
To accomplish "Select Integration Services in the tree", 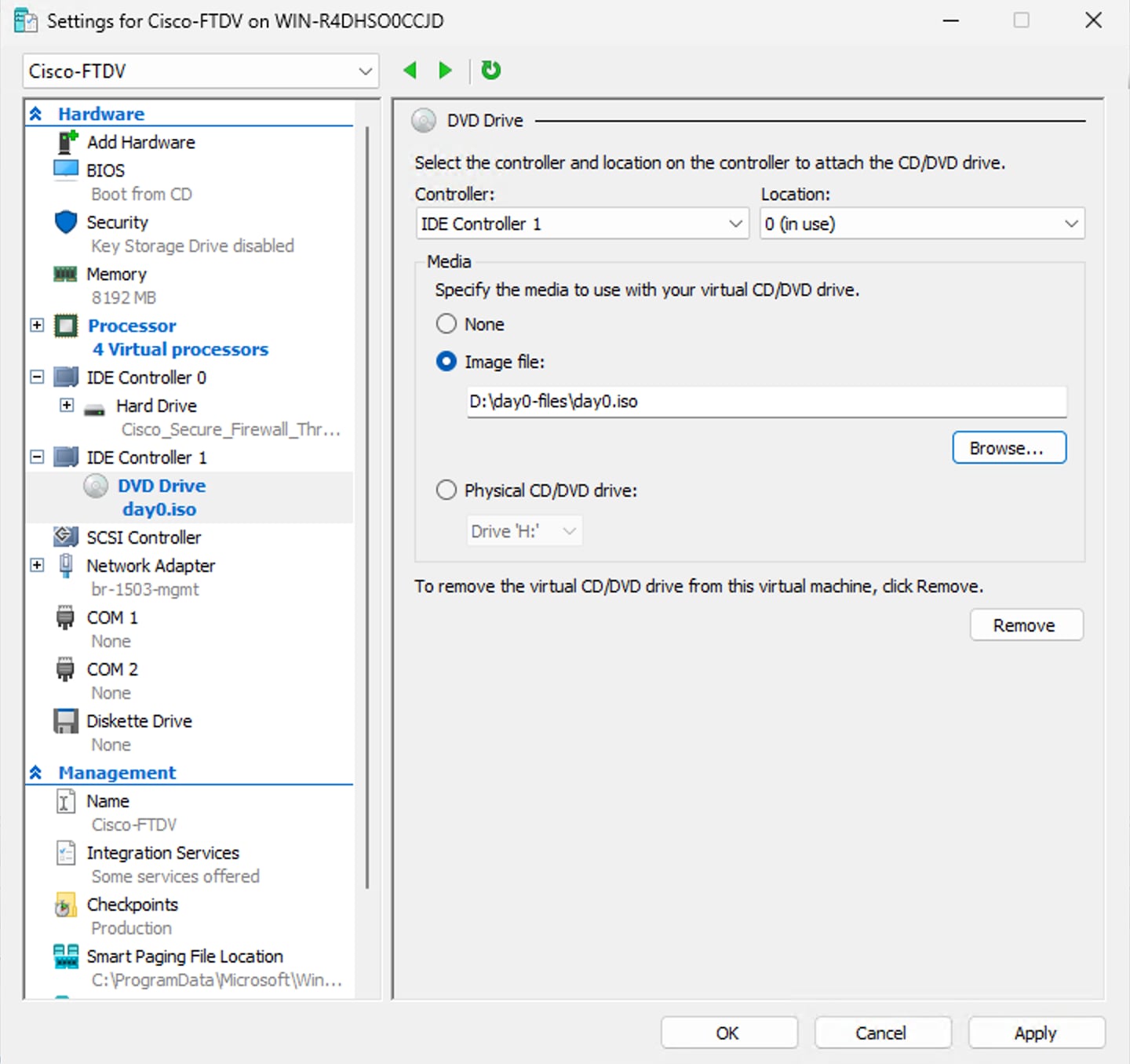I will point(163,853).
